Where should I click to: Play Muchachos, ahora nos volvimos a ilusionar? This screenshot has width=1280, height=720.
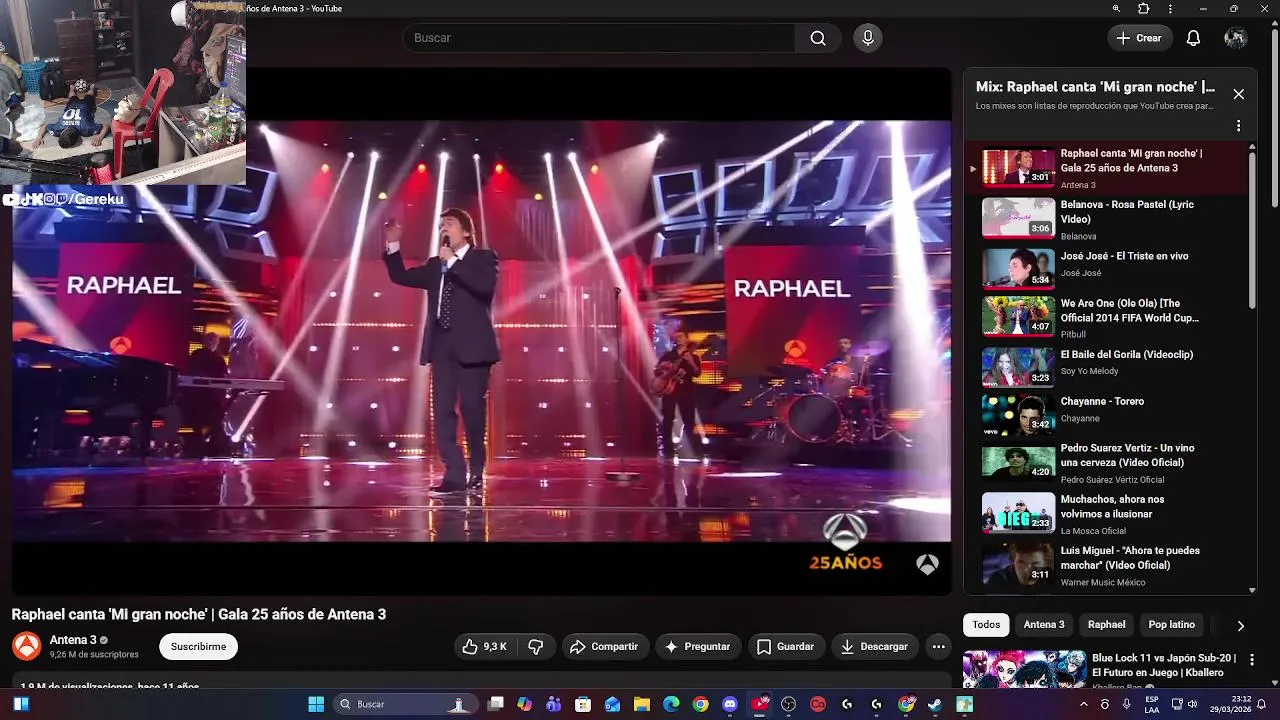point(1107,512)
